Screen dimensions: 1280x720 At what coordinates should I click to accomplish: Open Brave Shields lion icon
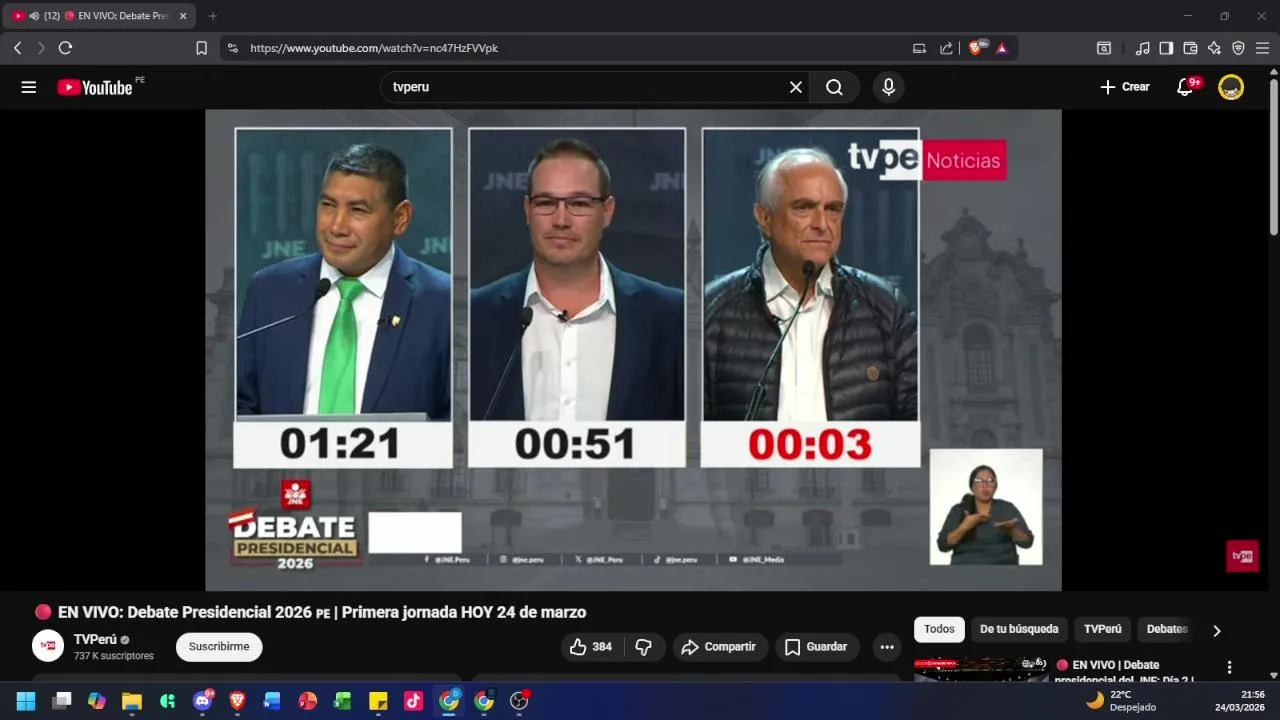point(976,48)
